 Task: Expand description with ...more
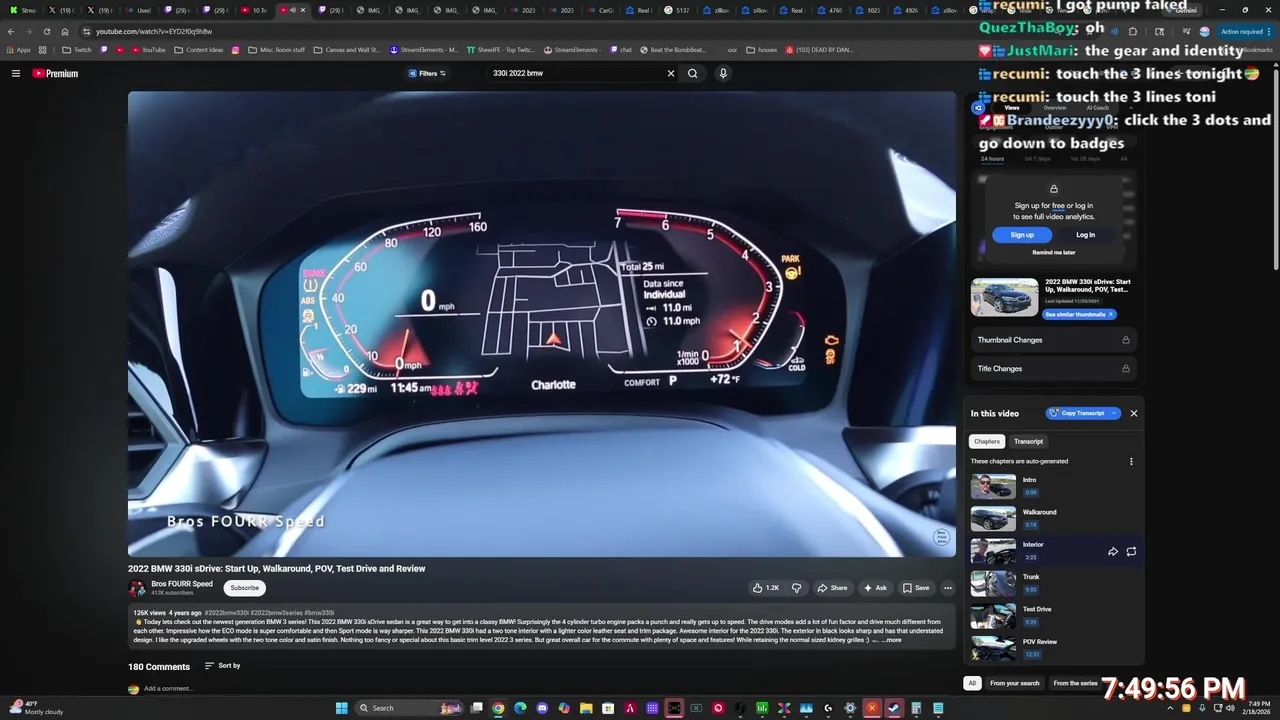(890, 640)
